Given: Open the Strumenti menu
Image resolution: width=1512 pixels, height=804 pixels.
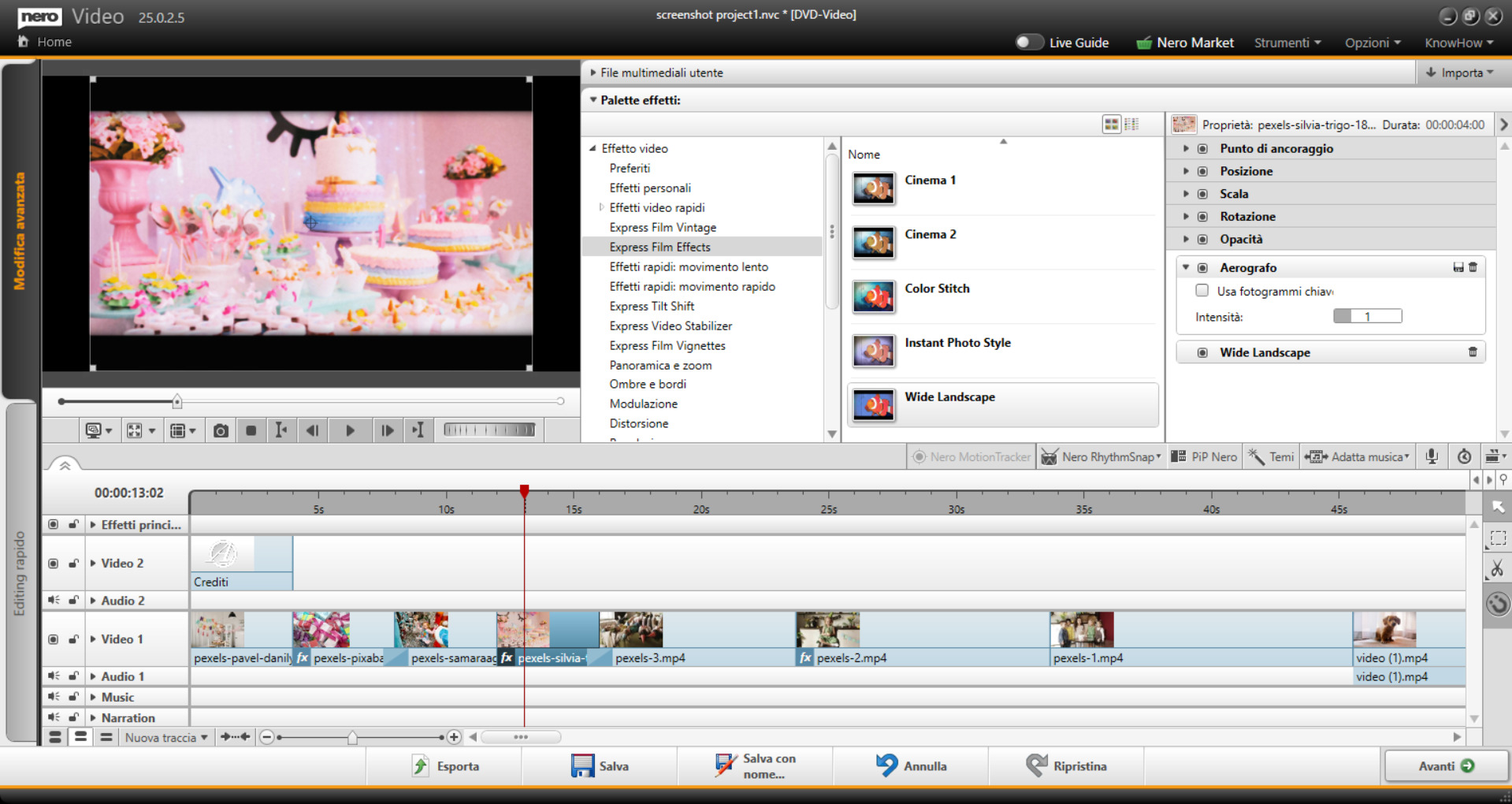Looking at the screenshot, I should coord(1287,43).
